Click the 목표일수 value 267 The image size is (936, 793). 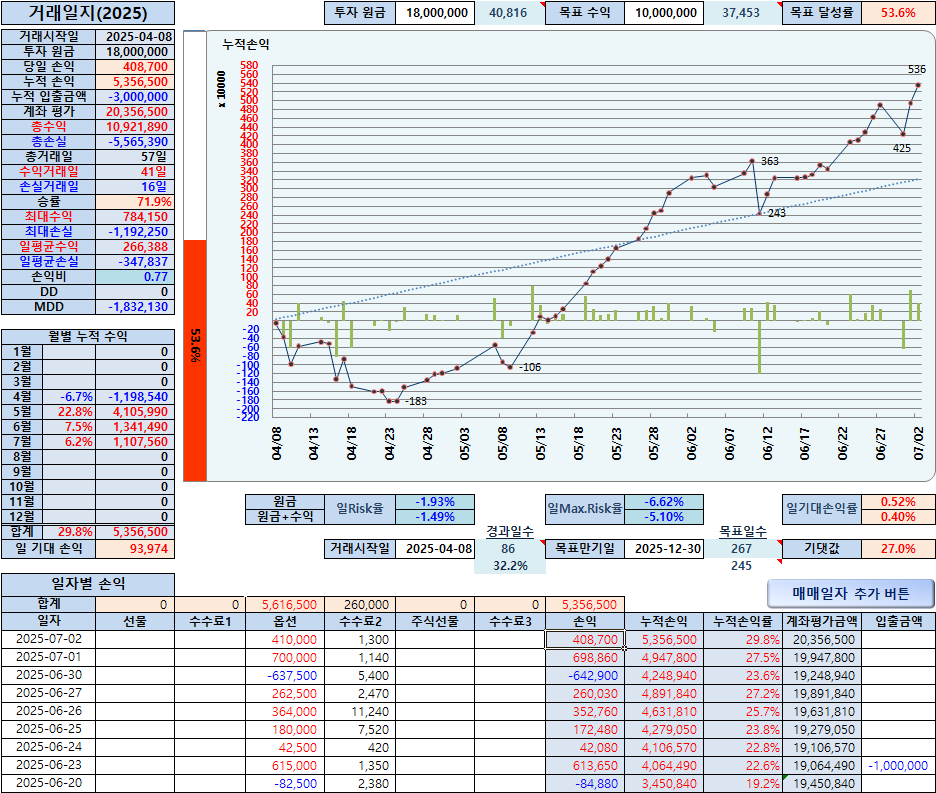(x=742, y=548)
